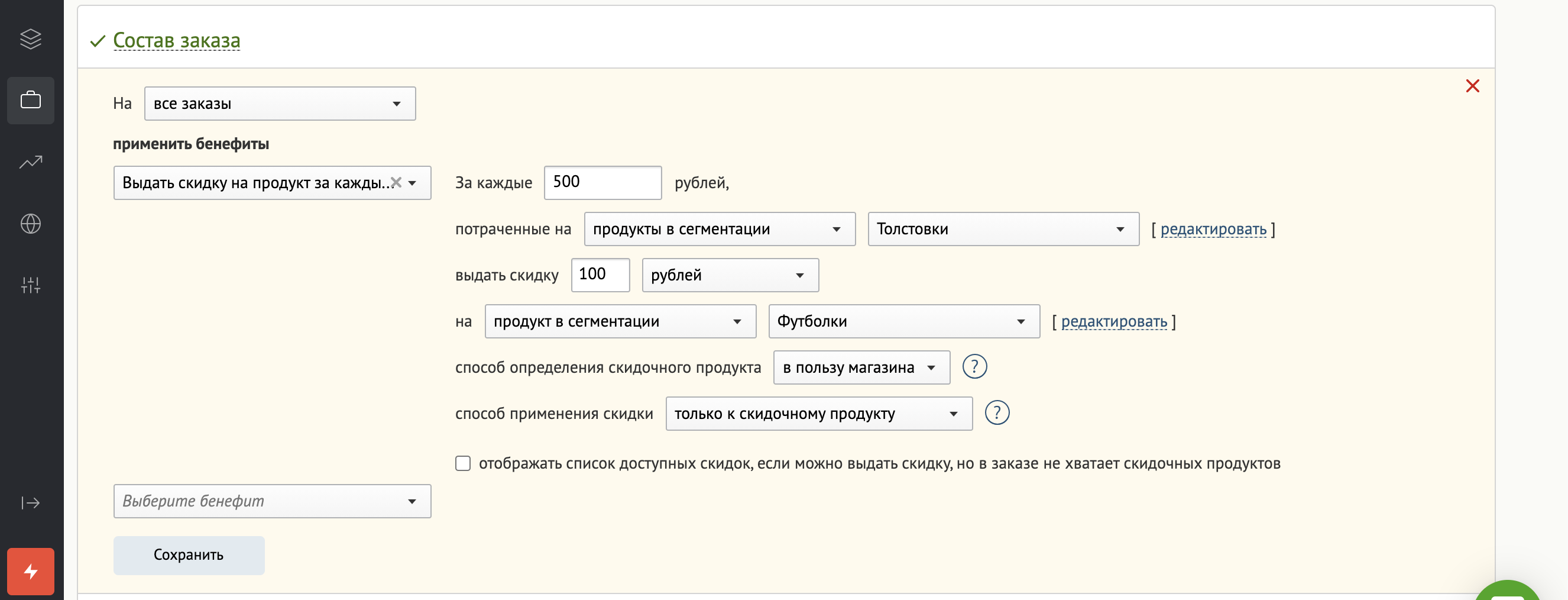
Task: Click the 'За каждые' label
Action: (x=493, y=183)
